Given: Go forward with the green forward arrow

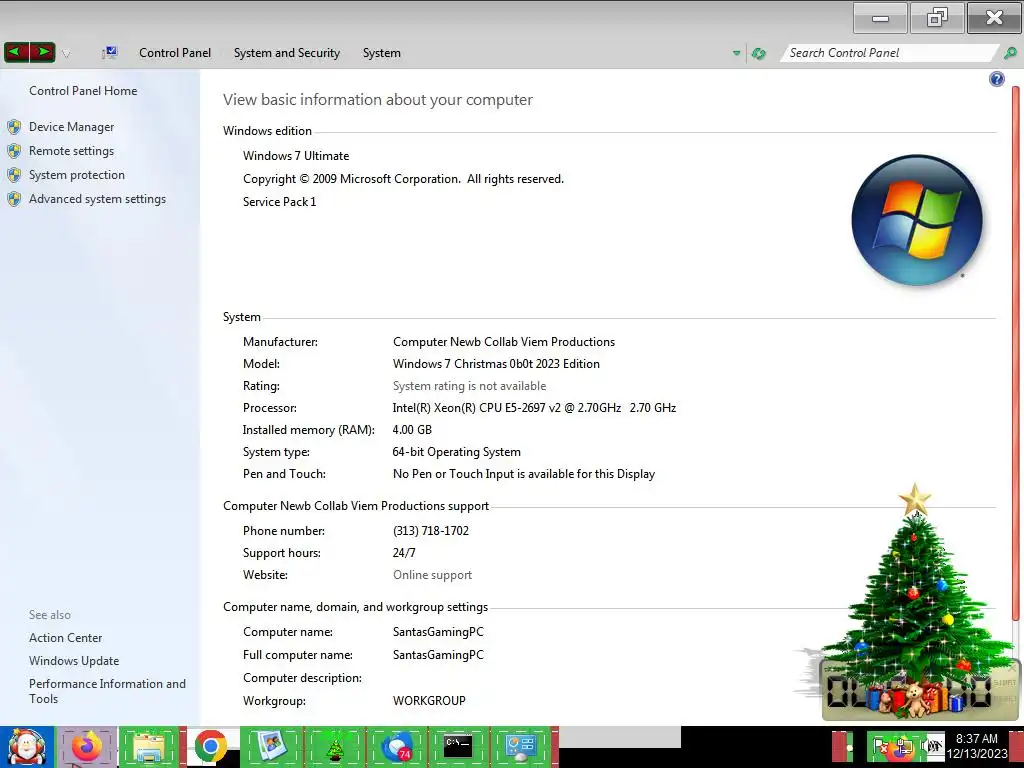Looking at the screenshot, I should 42,52.
